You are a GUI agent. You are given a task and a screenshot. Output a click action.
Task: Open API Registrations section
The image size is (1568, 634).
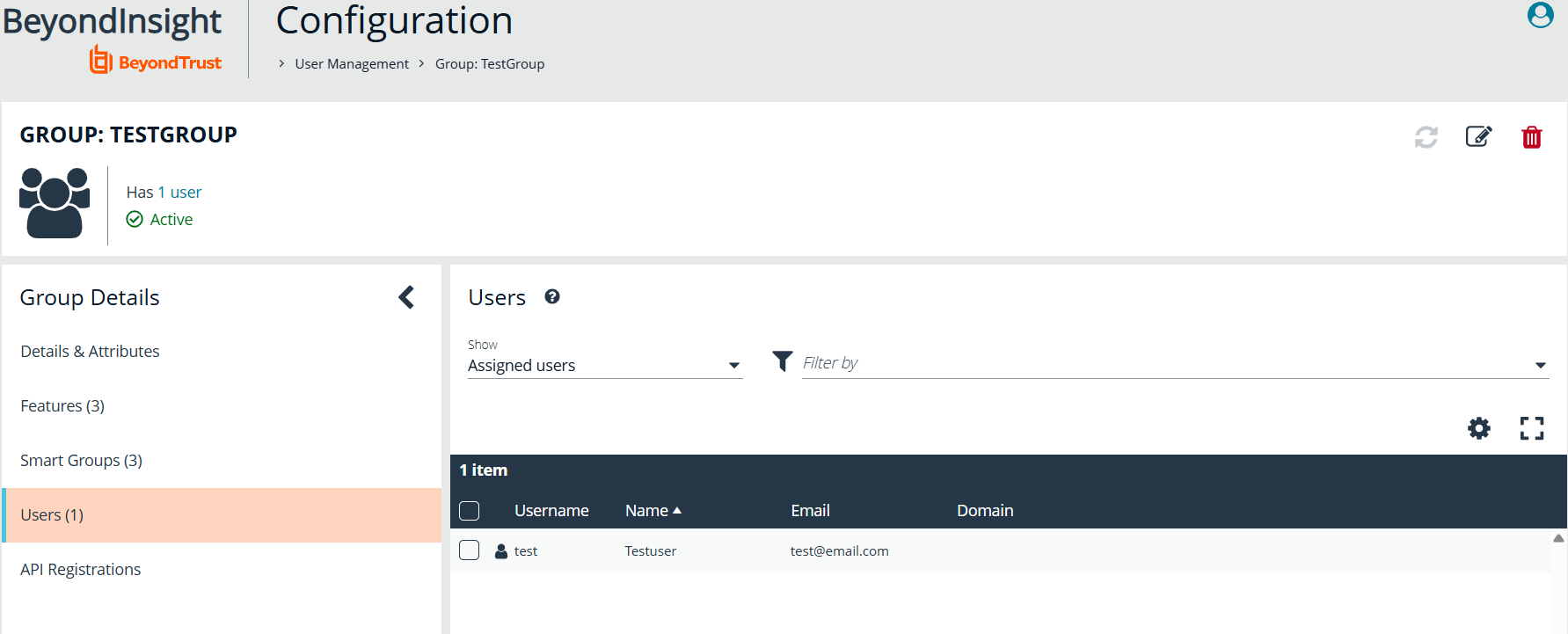pyautogui.click(x=80, y=570)
